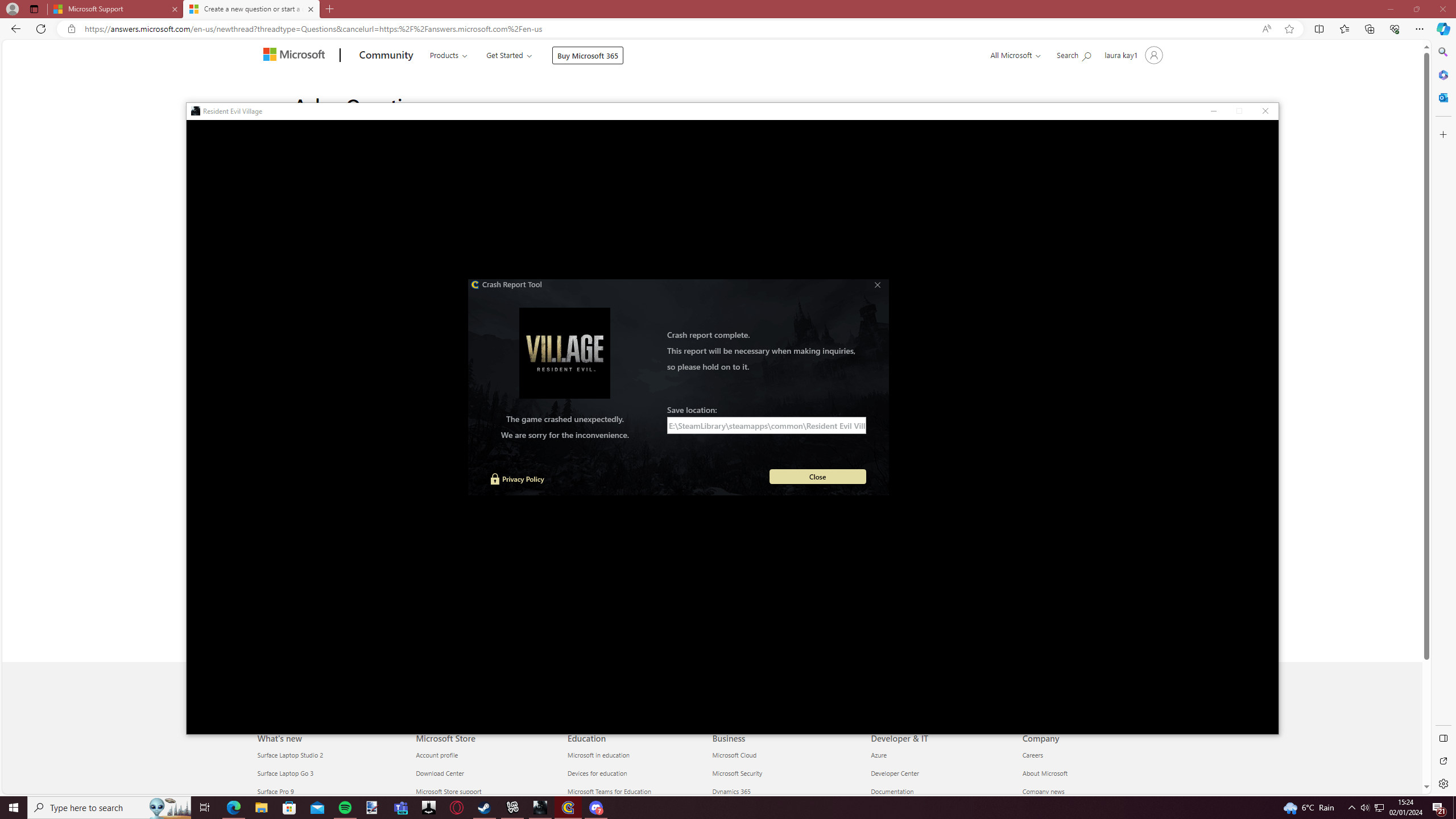Click the X to dismiss crash report dialog
Image resolution: width=1456 pixels, height=819 pixels.
click(x=877, y=285)
